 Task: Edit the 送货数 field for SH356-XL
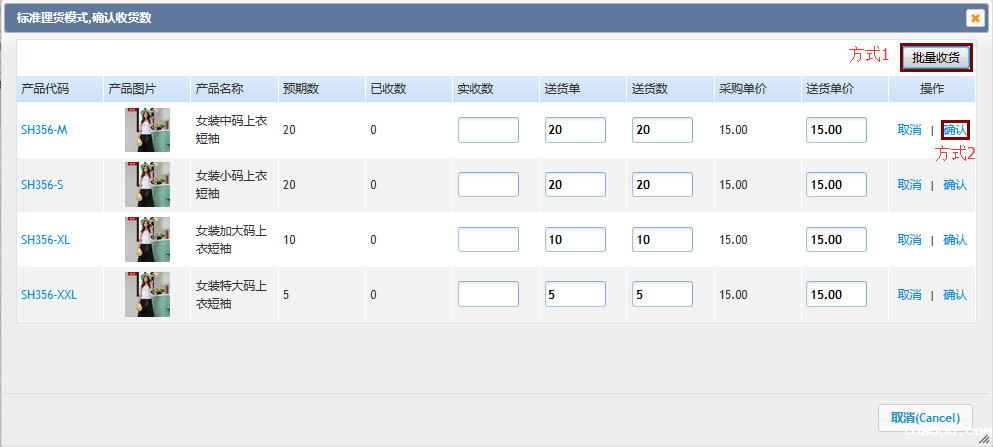point(662,240)
